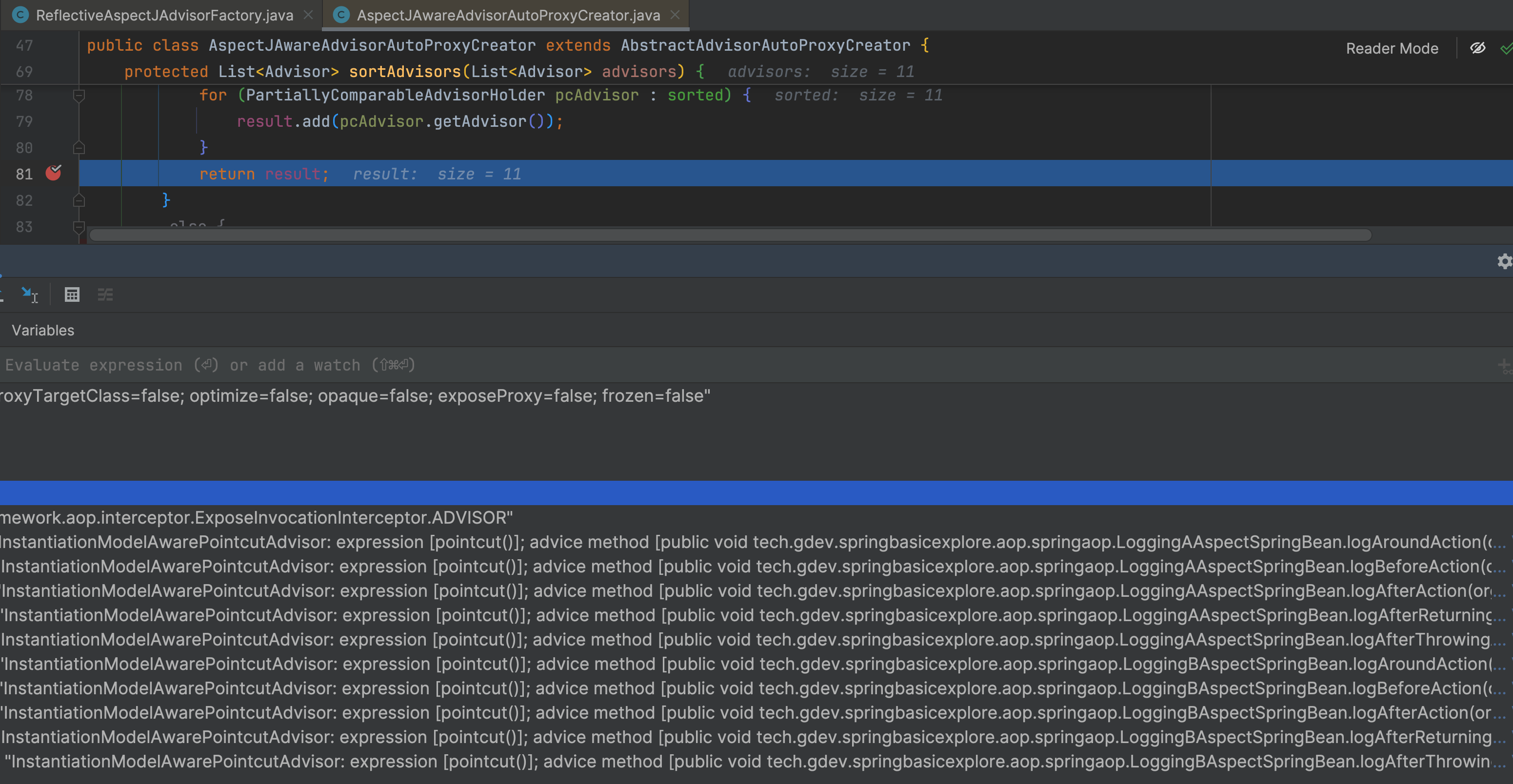This screenshot has width=1513, height=784.
Task: Click inline hint 'result: size = 11'
Action: tap(437, 174)
